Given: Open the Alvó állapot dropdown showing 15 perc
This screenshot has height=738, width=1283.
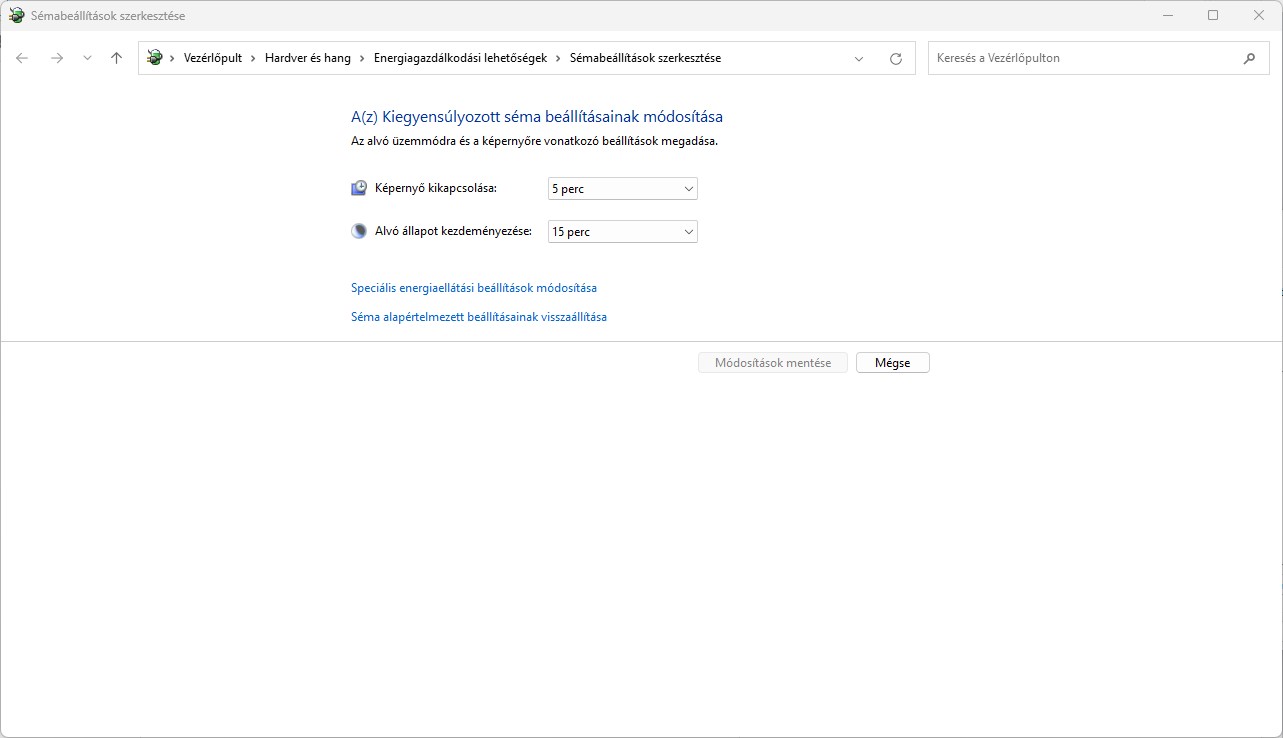Looking at the screenshot, I should (x=622, y=231).
